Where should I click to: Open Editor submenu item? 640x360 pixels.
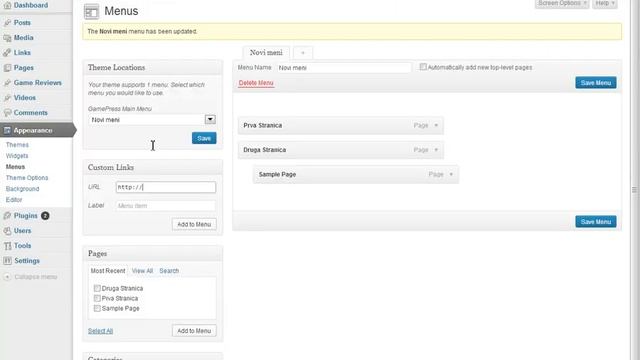pos(14,200)
